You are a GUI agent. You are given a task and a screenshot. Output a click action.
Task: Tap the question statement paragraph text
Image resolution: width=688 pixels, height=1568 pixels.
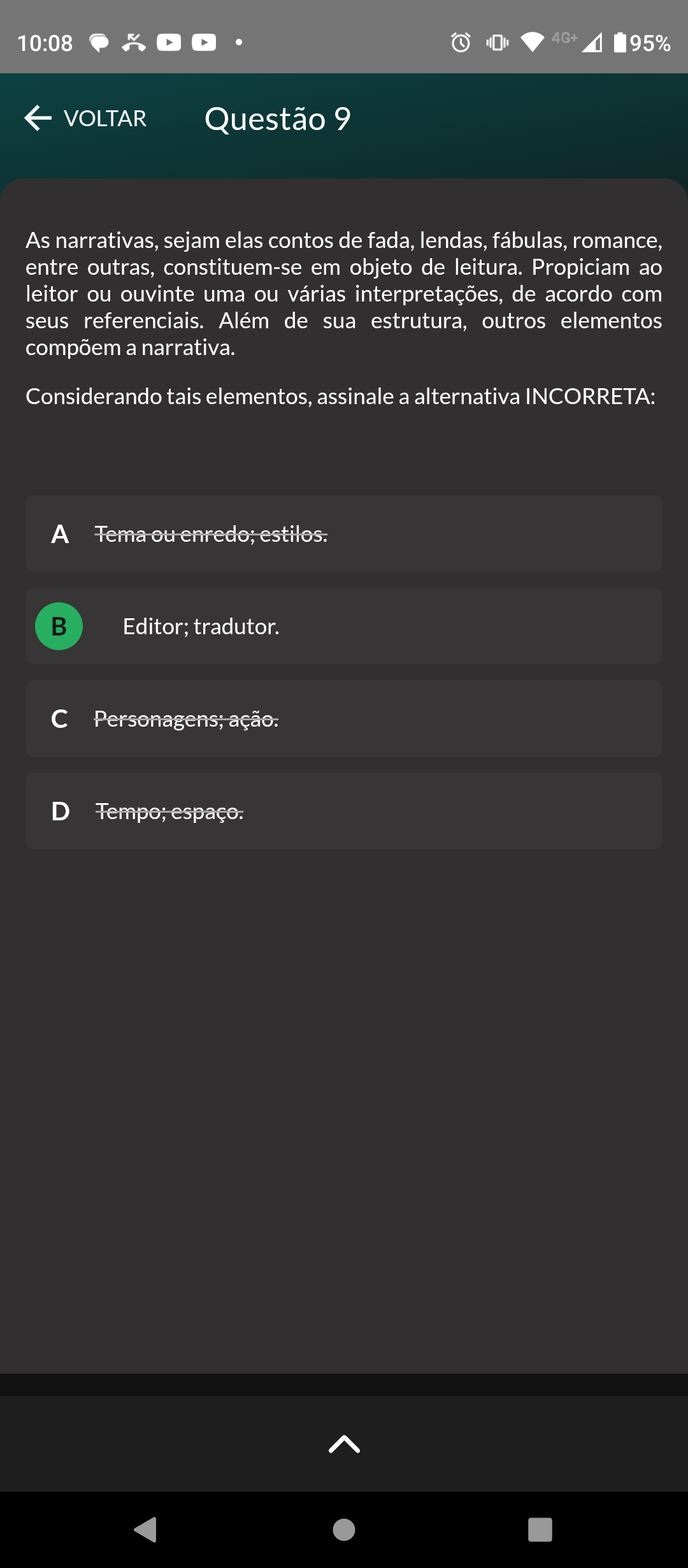[x=344, y=293]
